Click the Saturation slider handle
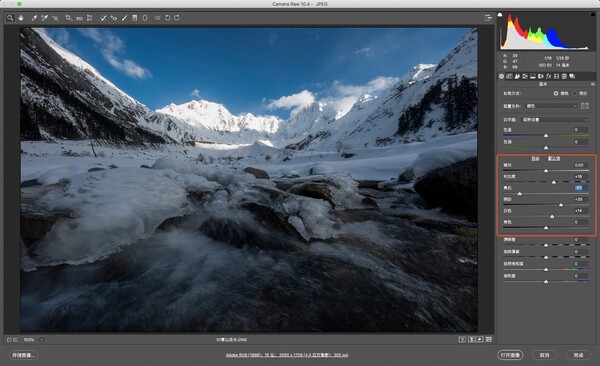This screenshot has height=366, width=600. [546, 281]
